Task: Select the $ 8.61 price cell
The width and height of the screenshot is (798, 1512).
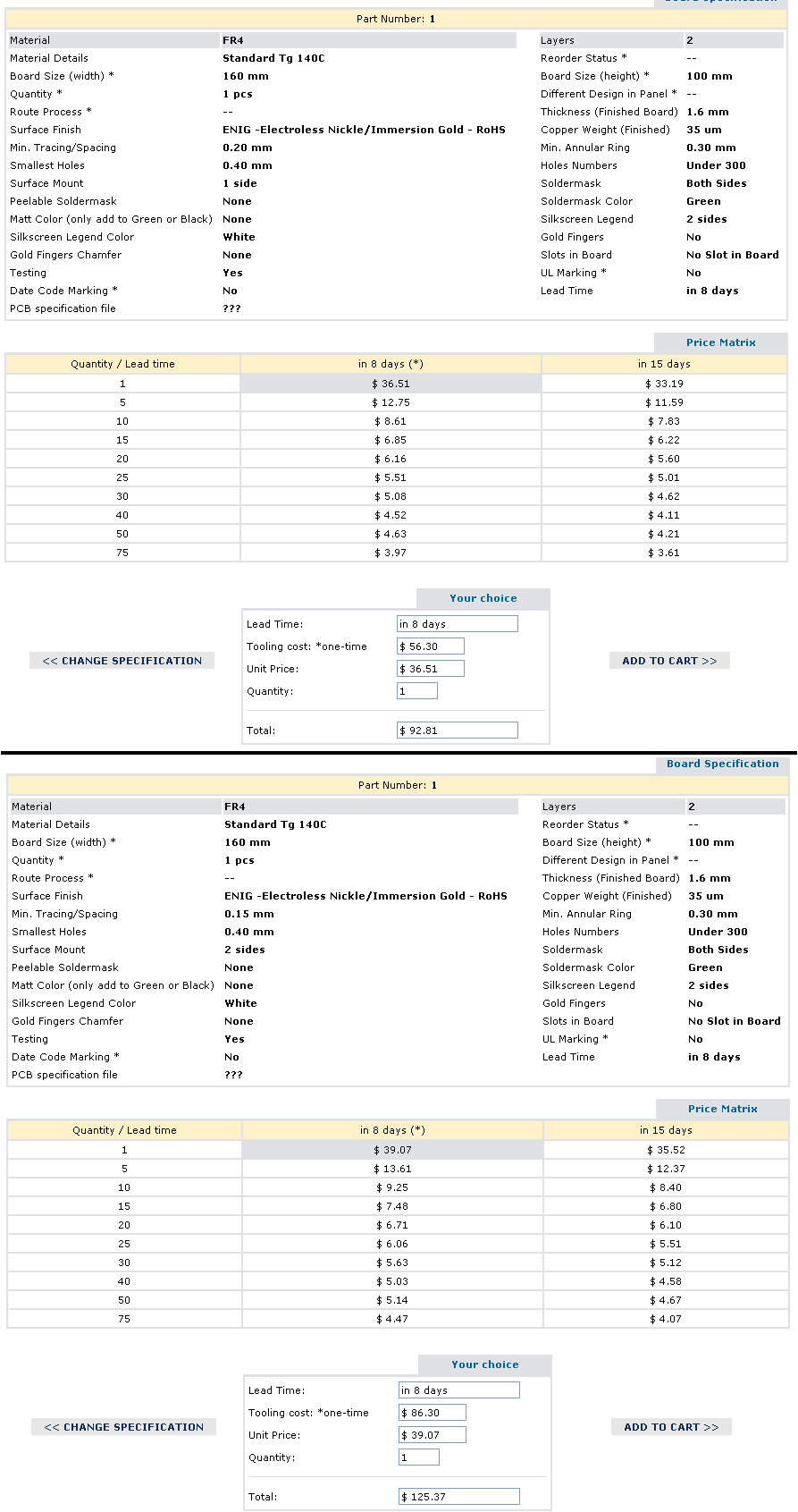Action: click(x=391, y=421)
